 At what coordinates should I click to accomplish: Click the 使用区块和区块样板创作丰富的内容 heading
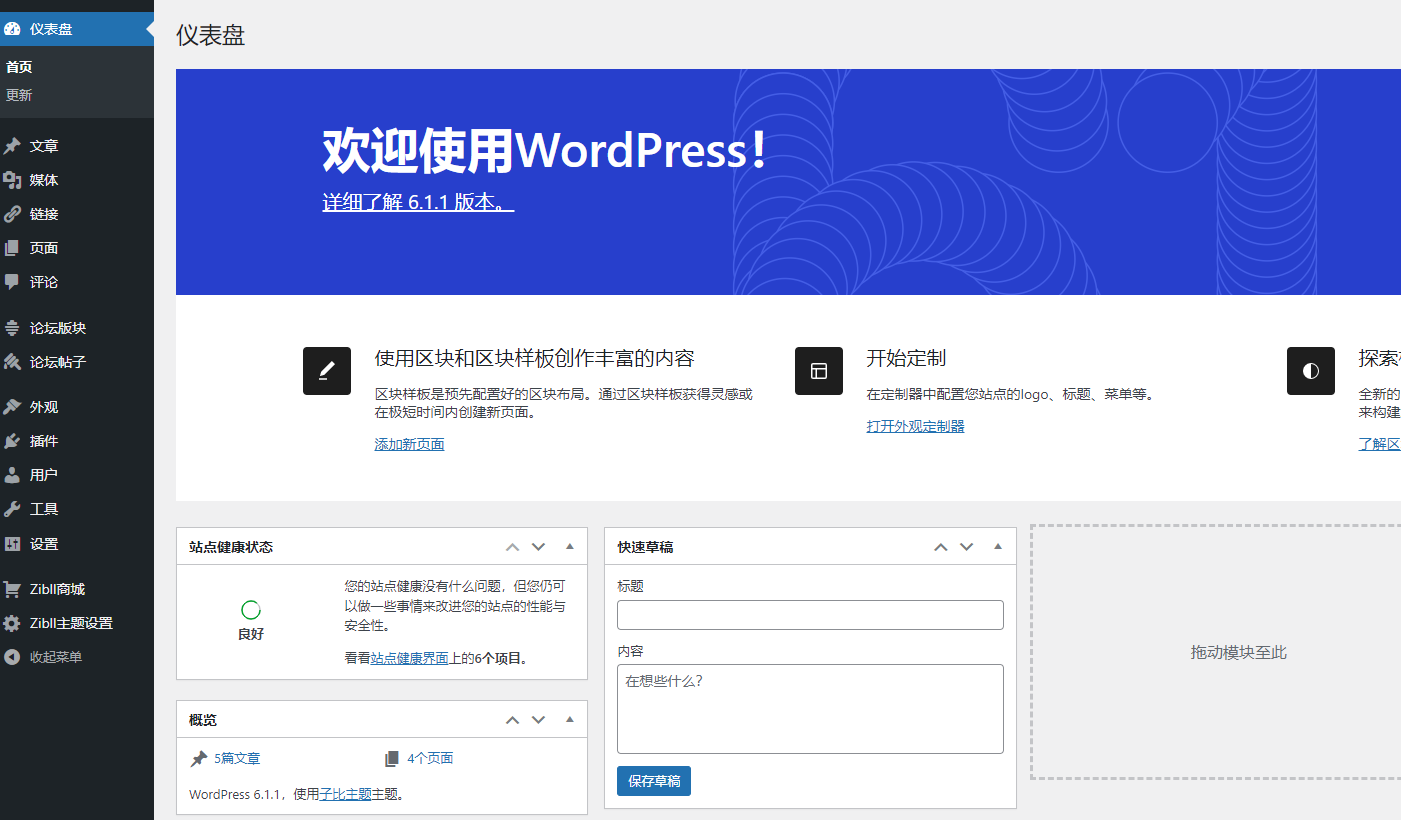534,358
